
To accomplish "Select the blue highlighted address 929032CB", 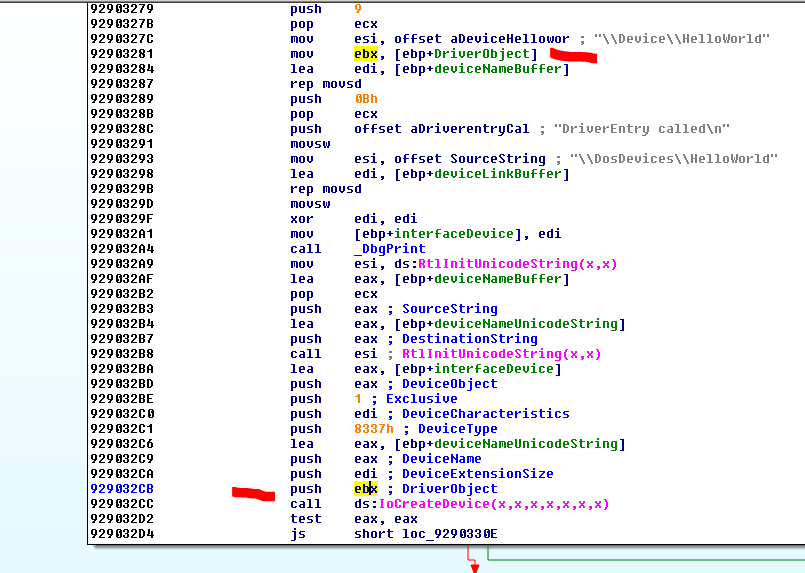I will [123, 489].
